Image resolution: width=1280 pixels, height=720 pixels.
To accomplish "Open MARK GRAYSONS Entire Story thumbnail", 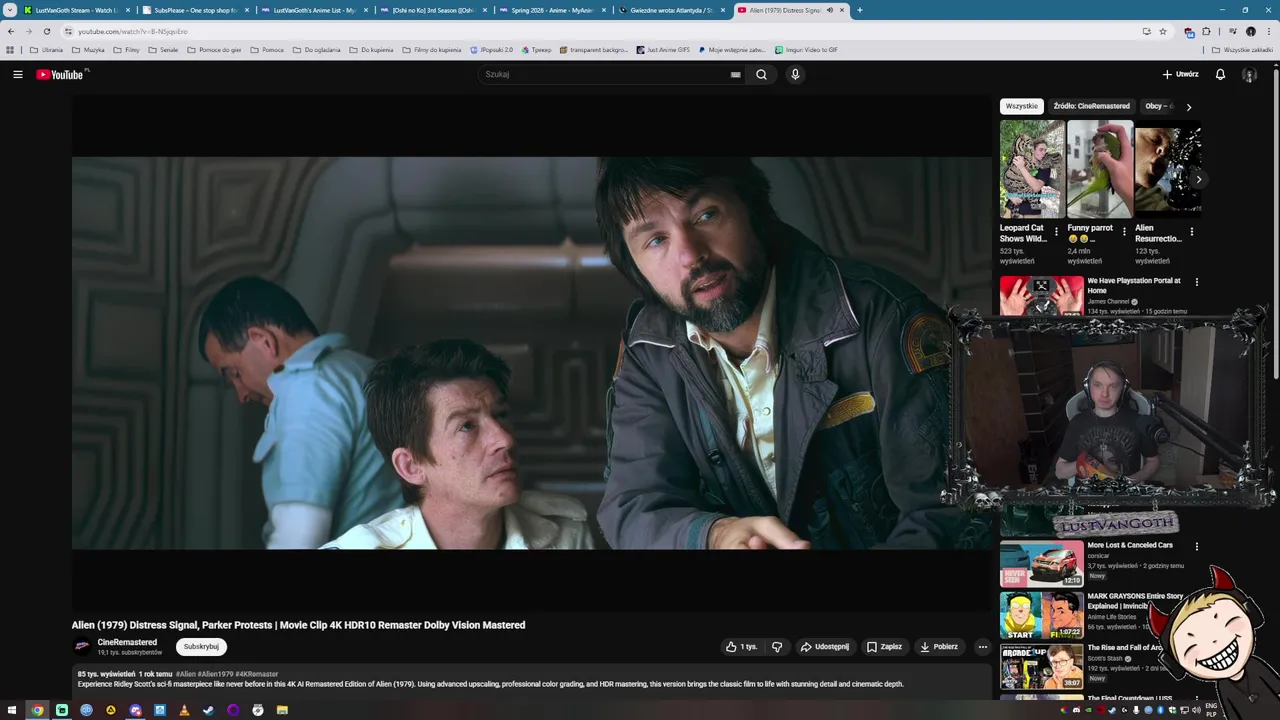I will (1041, 615).
